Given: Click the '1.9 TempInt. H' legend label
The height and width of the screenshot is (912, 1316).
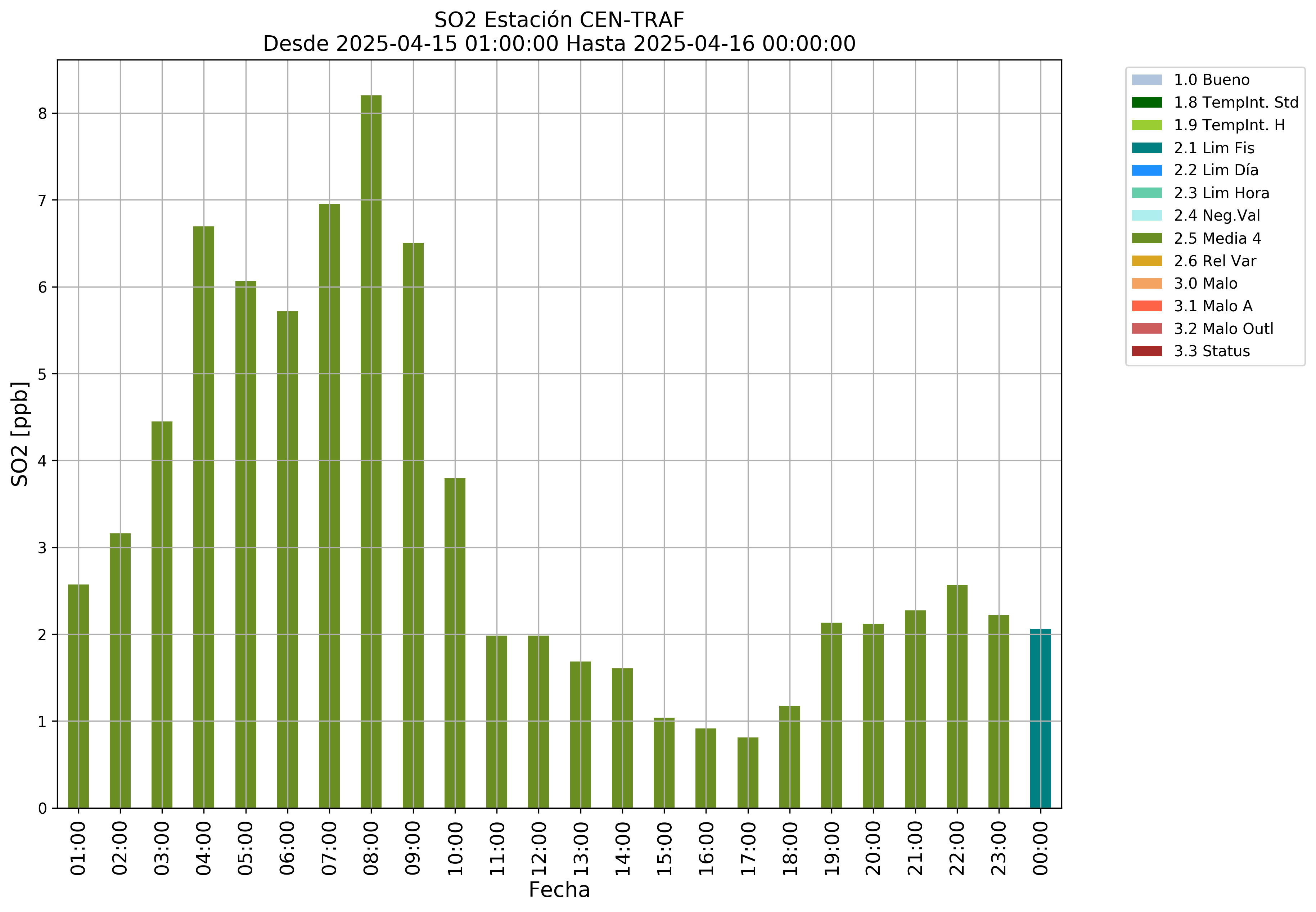Looking at the screenshot, I should [x=1229, y=125].
